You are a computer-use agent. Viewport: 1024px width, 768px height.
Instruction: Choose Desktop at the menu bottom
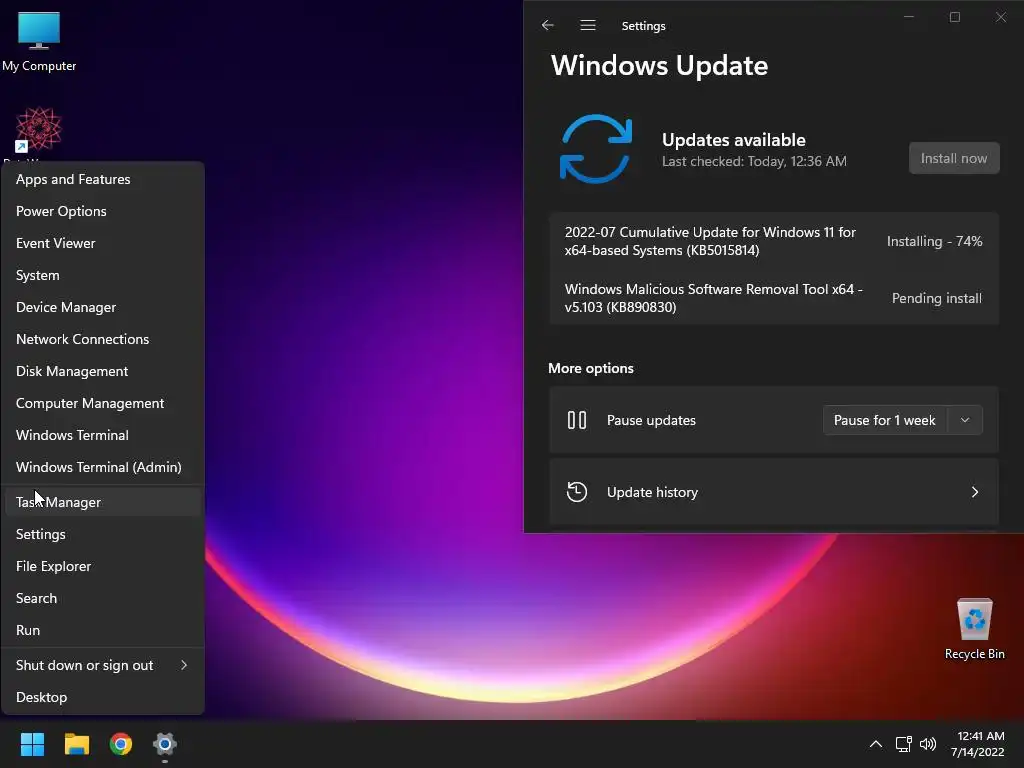pos(103,697)
